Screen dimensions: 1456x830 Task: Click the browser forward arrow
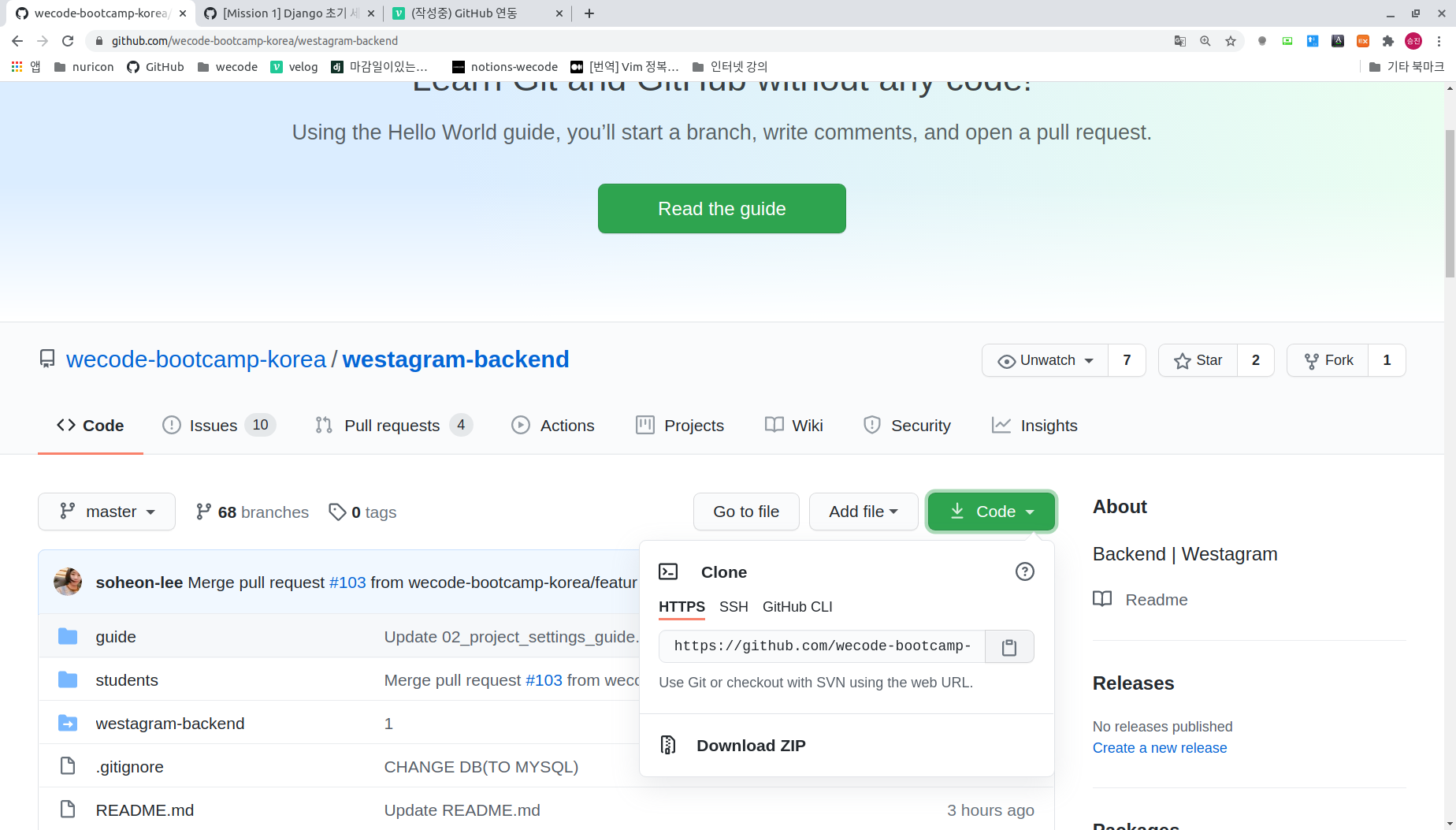tap(43, 41)
